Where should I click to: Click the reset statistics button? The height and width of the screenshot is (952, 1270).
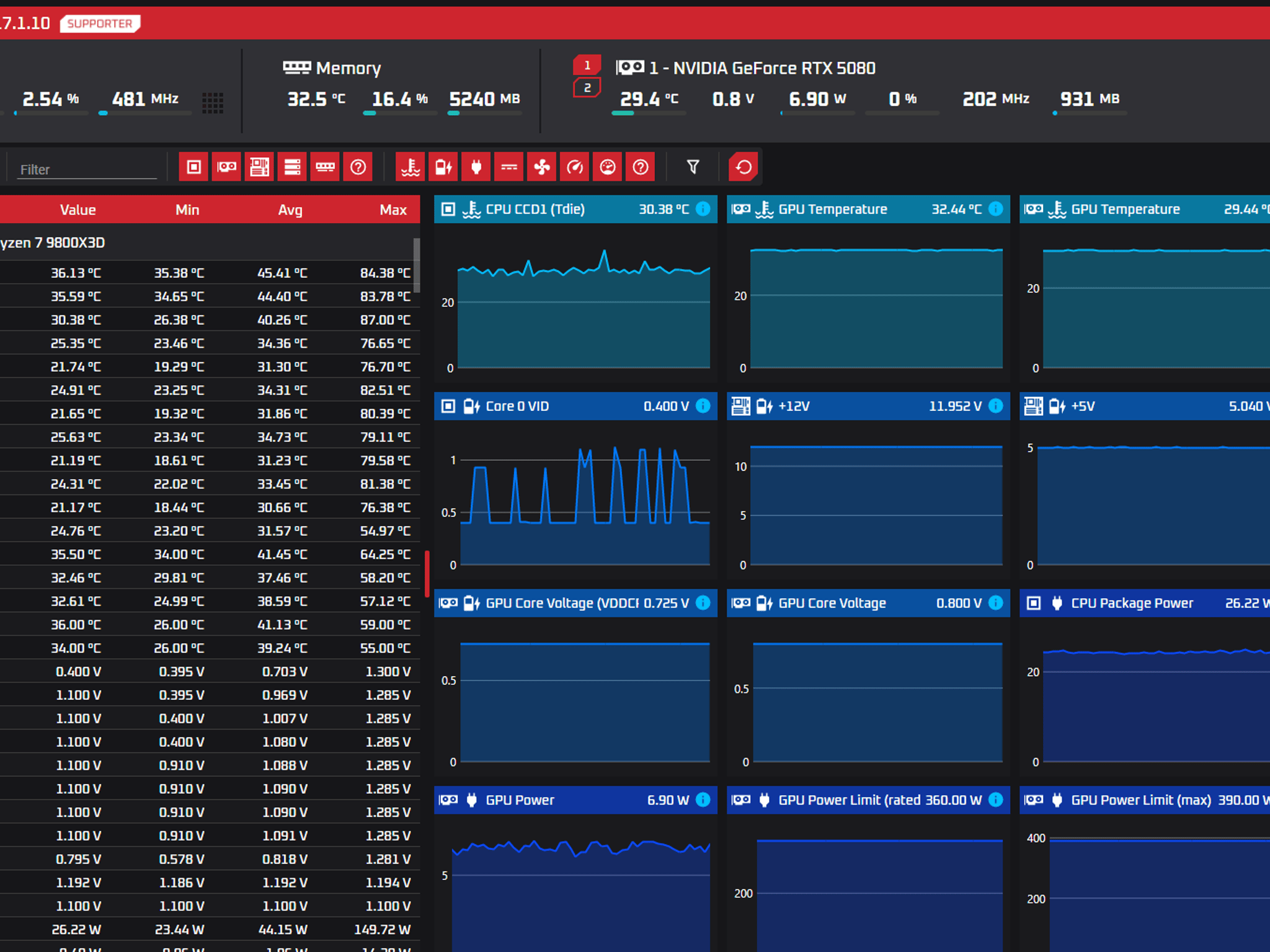point(744,167)
